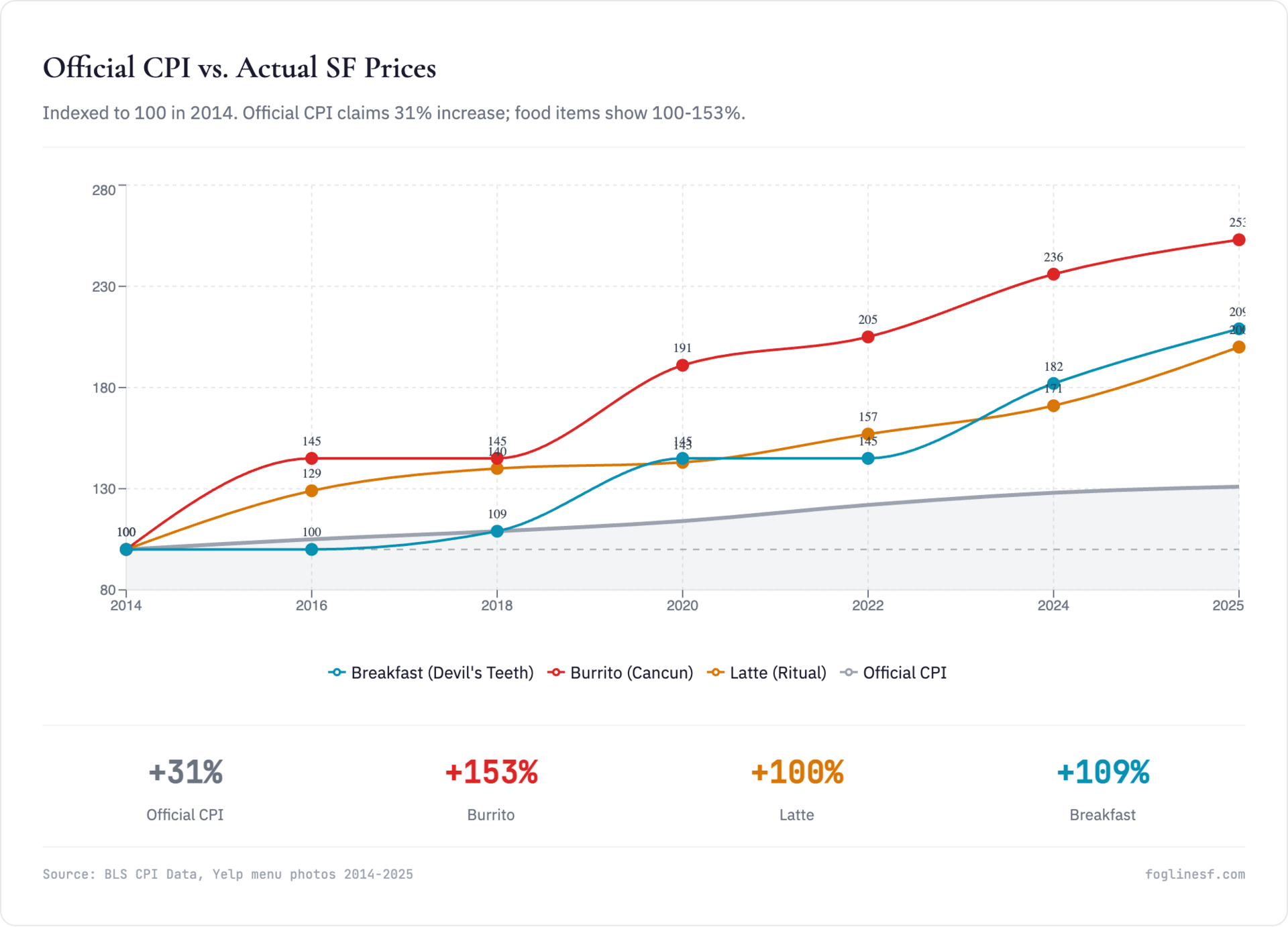The width and height of the screenshot is (1288, 927).
Task: Click the chart title text
Action: pos(239,68)
